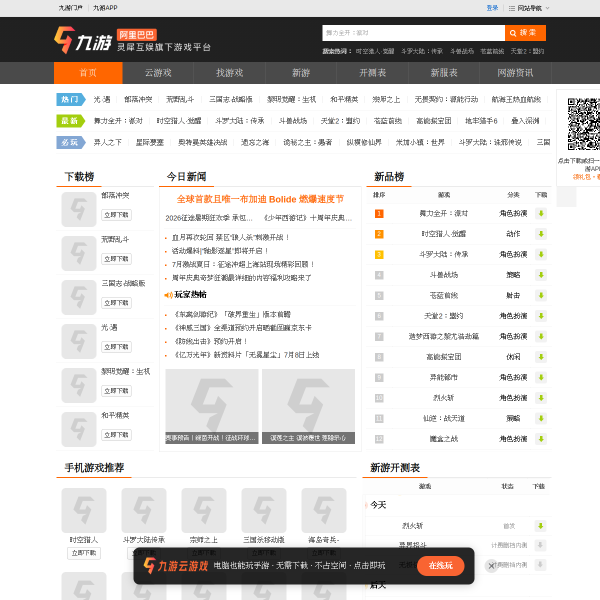Click the green 最新 category tag
600x600 pixels.
coord(71,121)
